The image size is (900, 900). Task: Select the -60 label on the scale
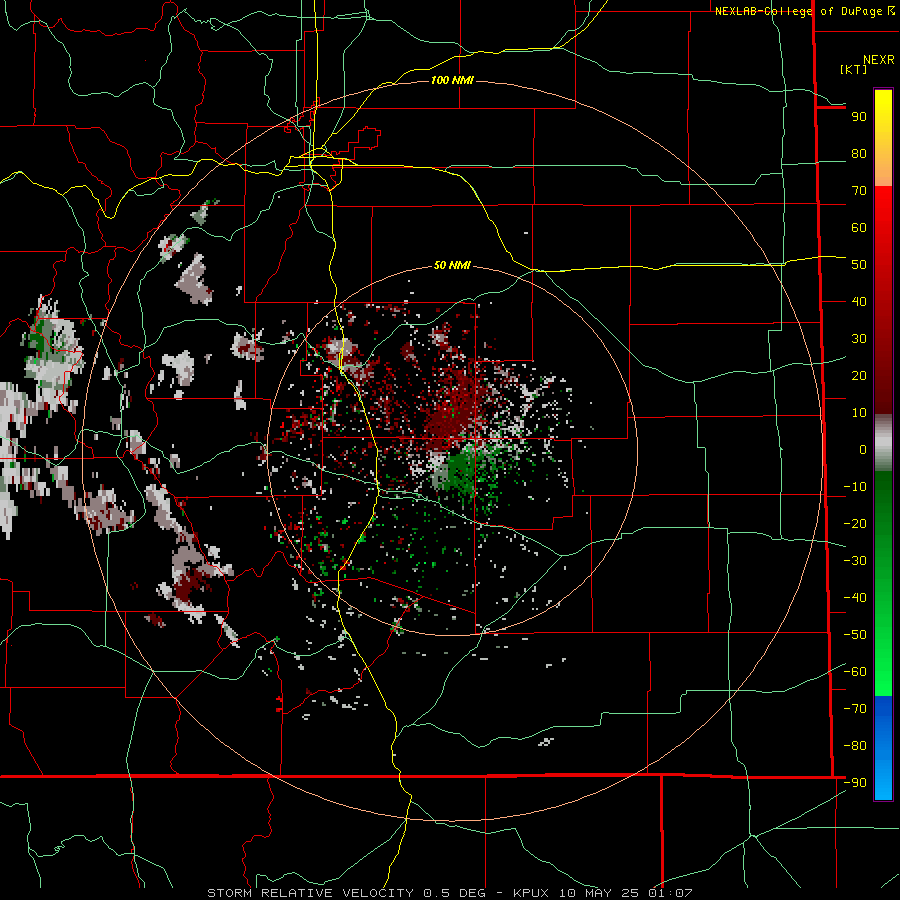(x=855, y=672)
